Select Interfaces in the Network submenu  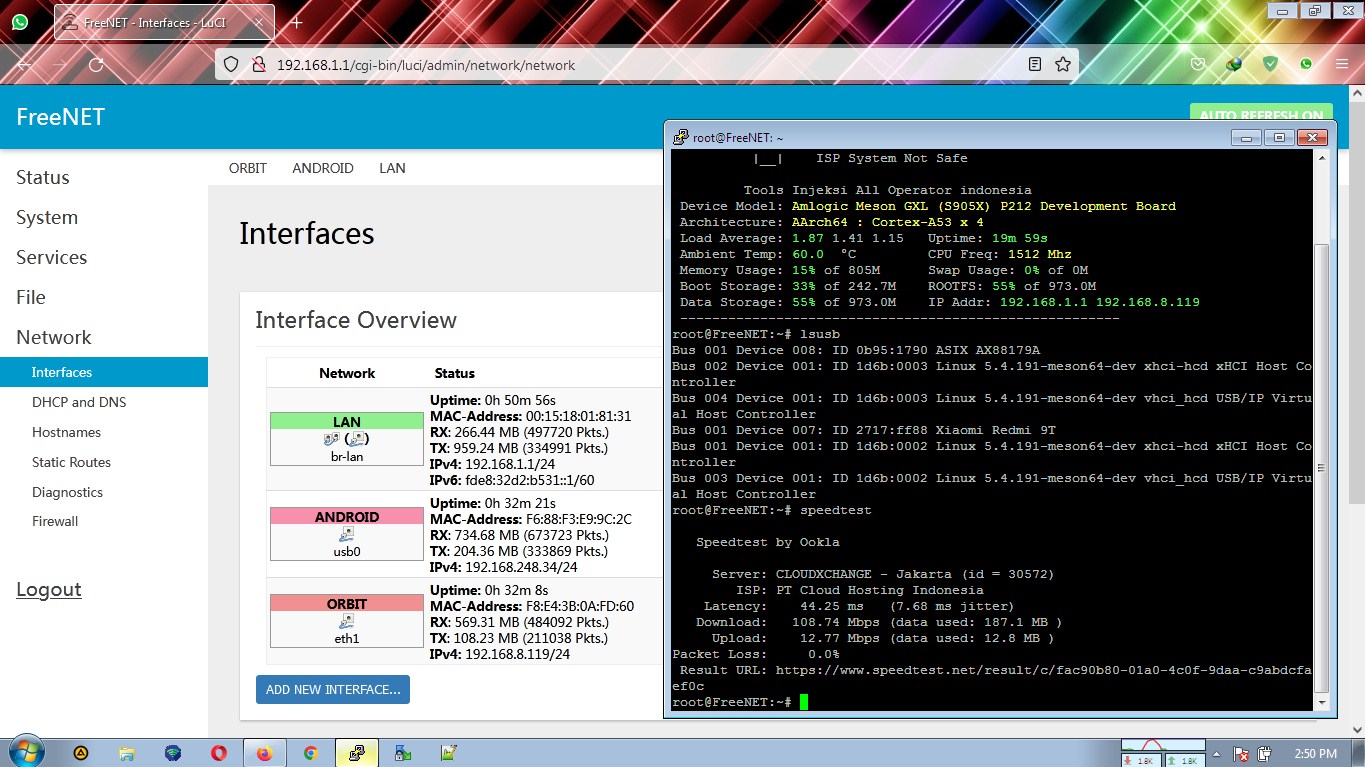[x=104, y=372]
